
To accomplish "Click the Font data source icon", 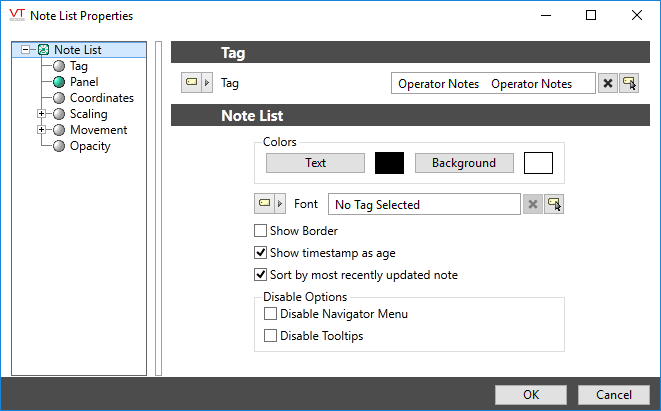I will coord(264,204).
